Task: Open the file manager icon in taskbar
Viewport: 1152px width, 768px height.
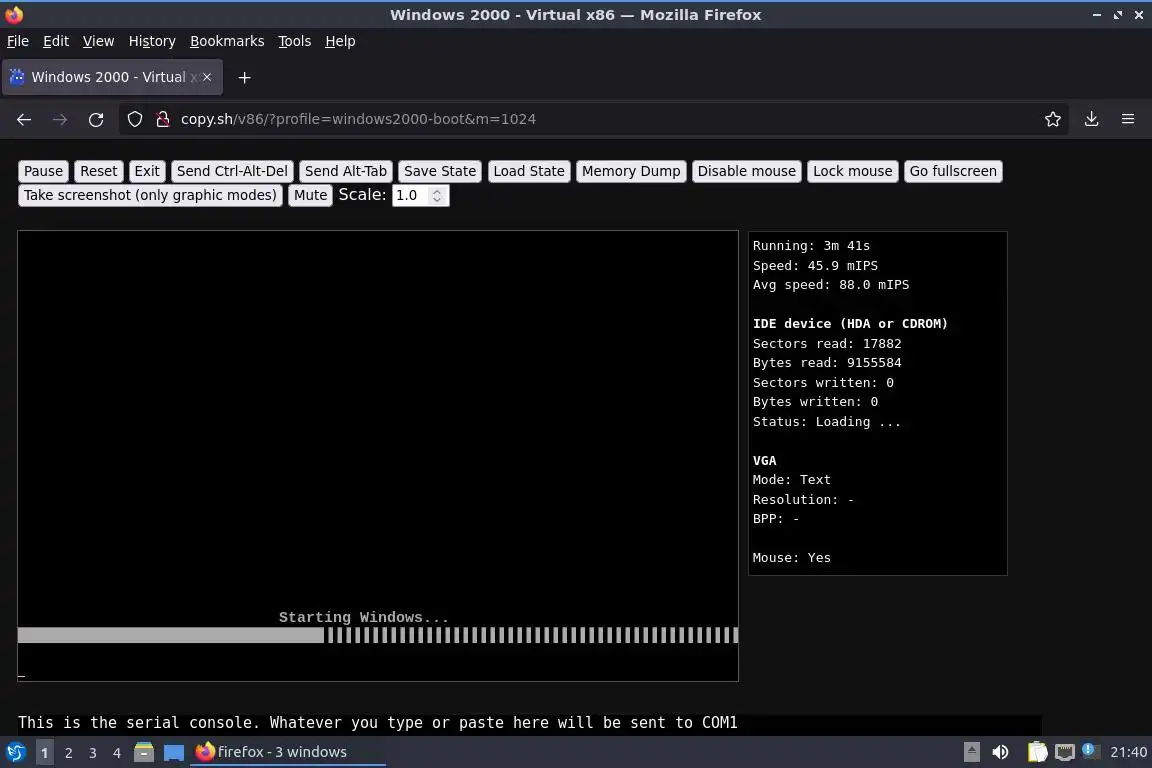Action: point(143,752)
